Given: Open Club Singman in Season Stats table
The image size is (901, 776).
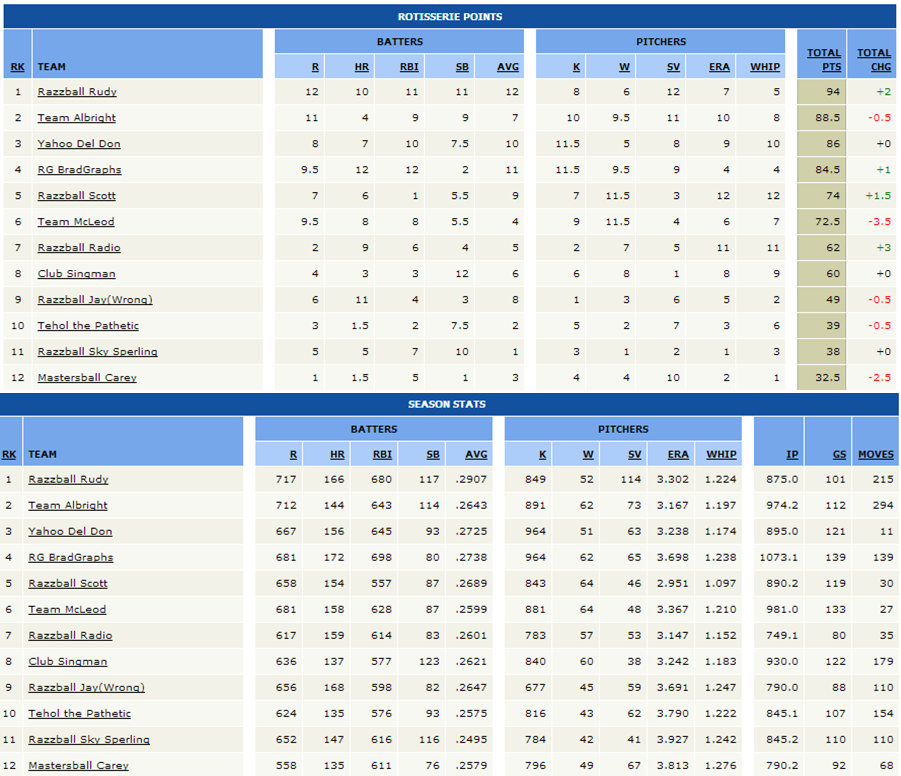Looking at the screenshot, I should pyautogui.click(x=68, y=661).
